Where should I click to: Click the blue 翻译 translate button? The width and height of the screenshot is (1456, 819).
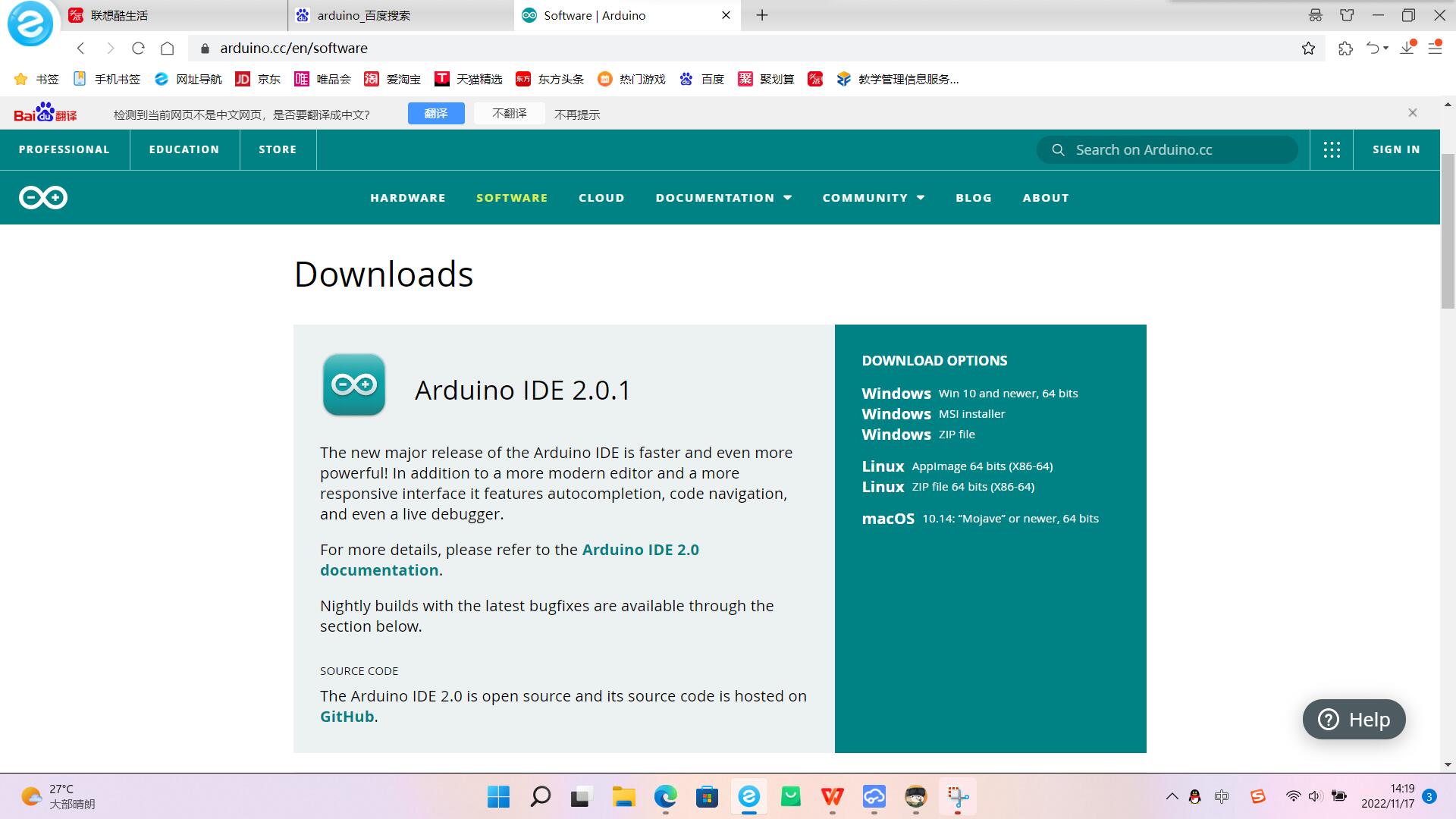point(435,114)
